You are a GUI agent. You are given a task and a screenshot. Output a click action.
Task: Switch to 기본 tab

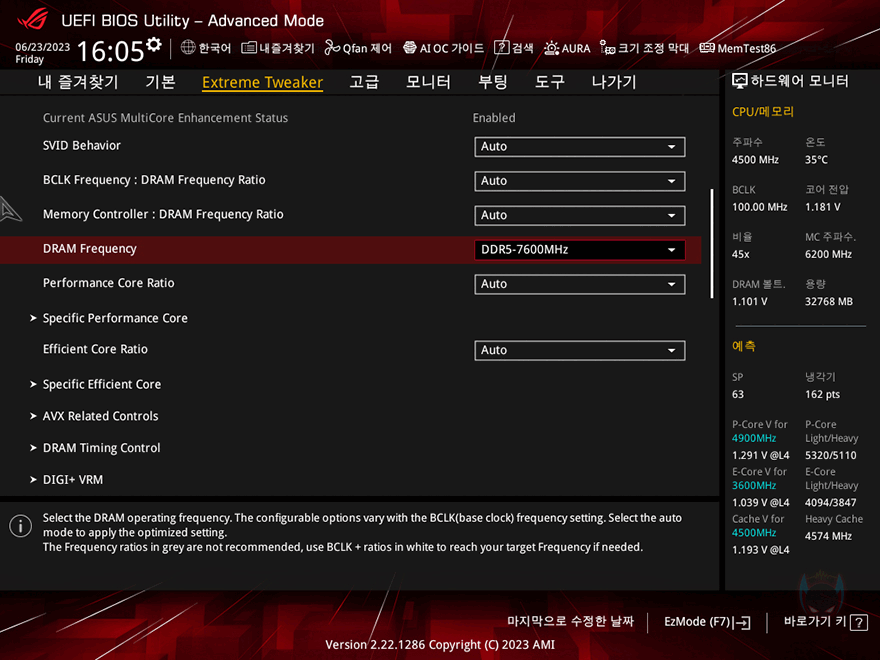161,82
